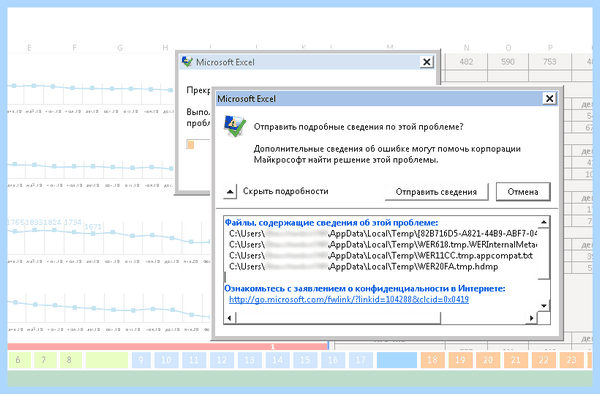This screenshot has height=394, width=600.
Task: Select column header O
Action: pos(508,48)
